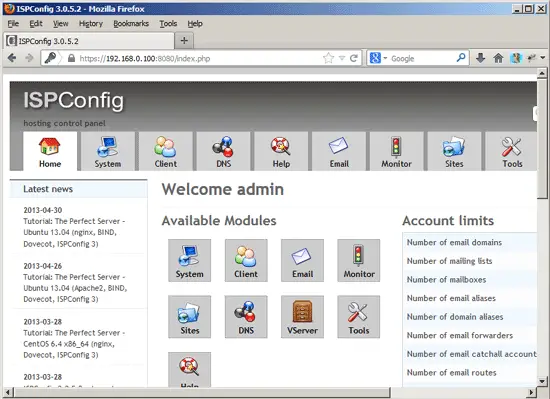Screen dimensions: 550x399
Task: Launch Sites module under Available Modules
Action: (189, 317)
